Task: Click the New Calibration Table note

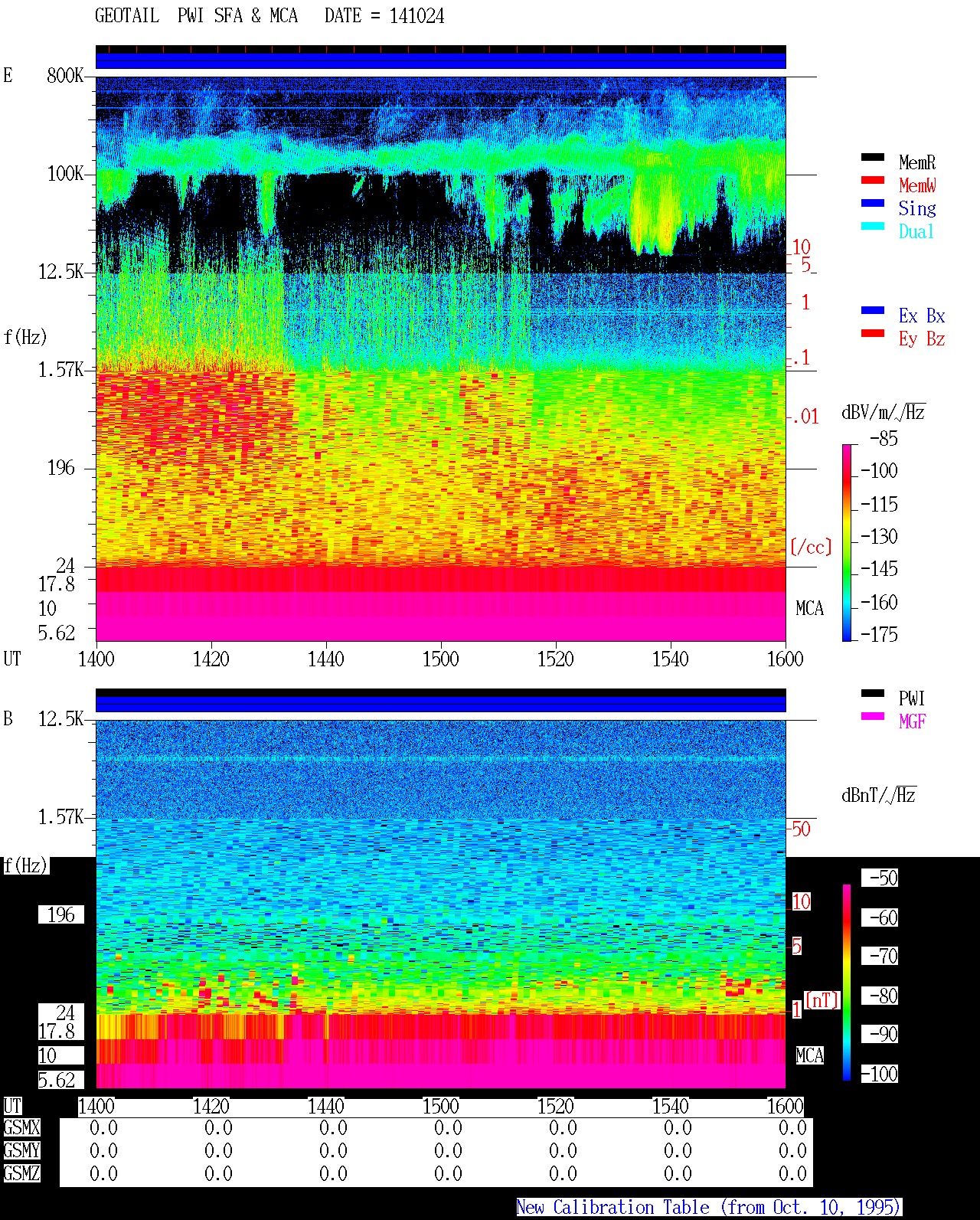Action: click(709, 1208)
